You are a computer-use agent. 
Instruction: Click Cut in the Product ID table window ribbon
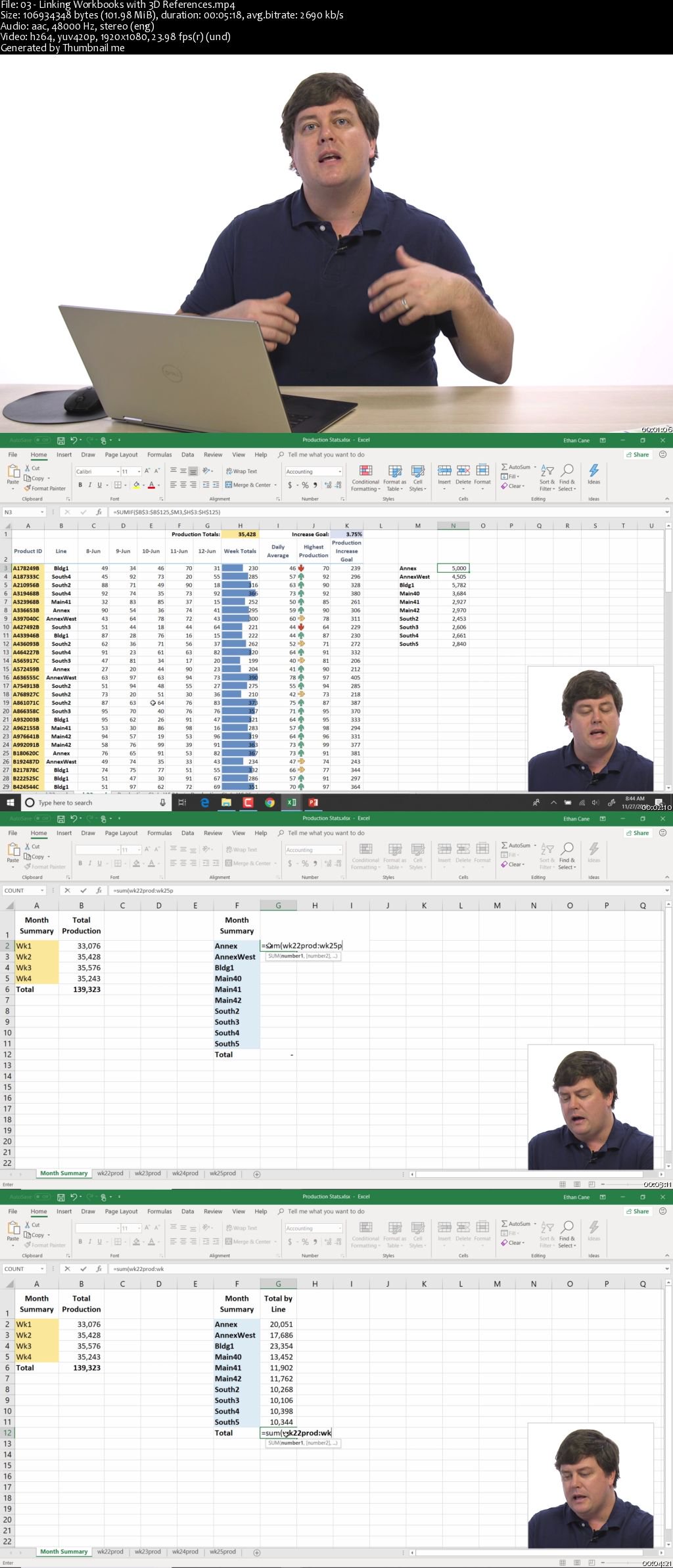click(x=32, y=468)
